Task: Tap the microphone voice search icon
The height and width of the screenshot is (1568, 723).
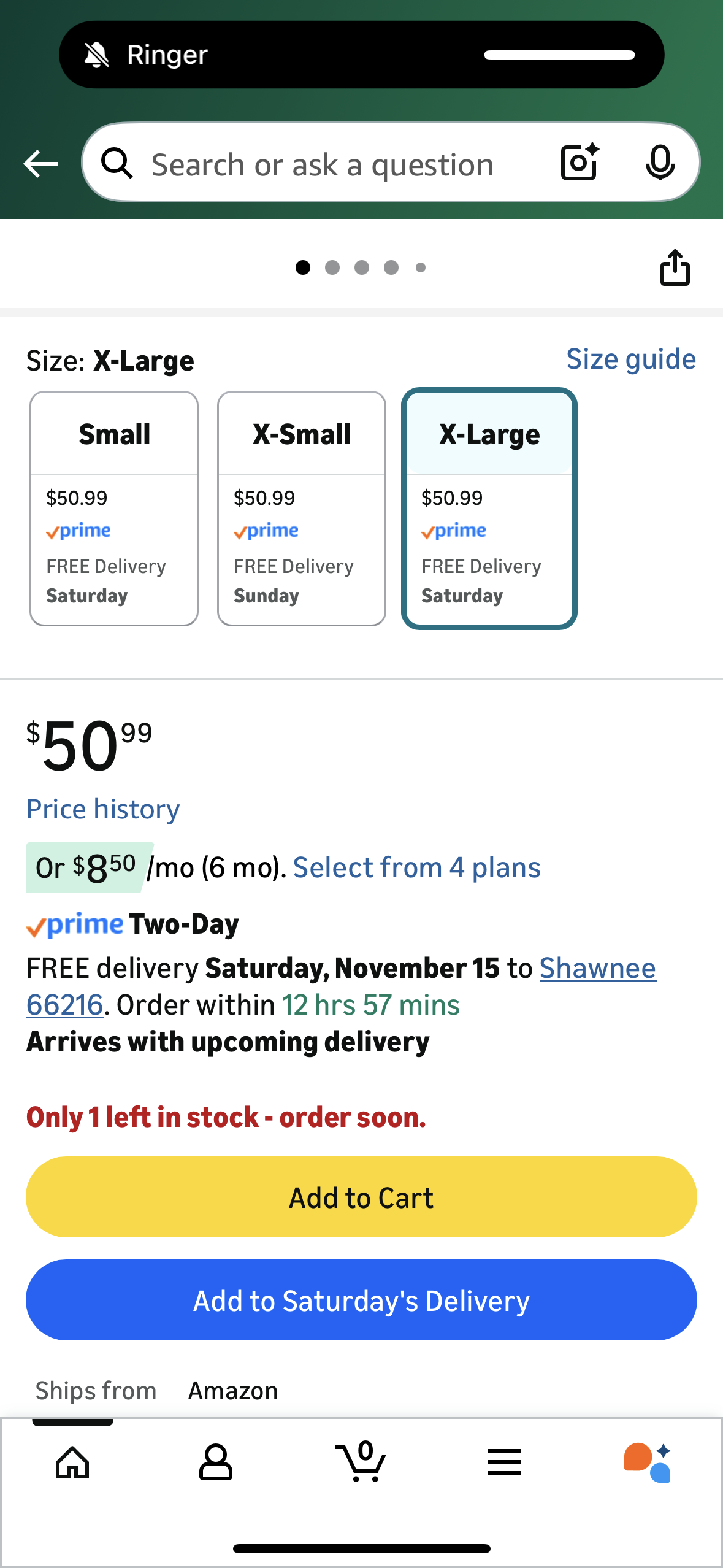Action: tap(660, 163)
